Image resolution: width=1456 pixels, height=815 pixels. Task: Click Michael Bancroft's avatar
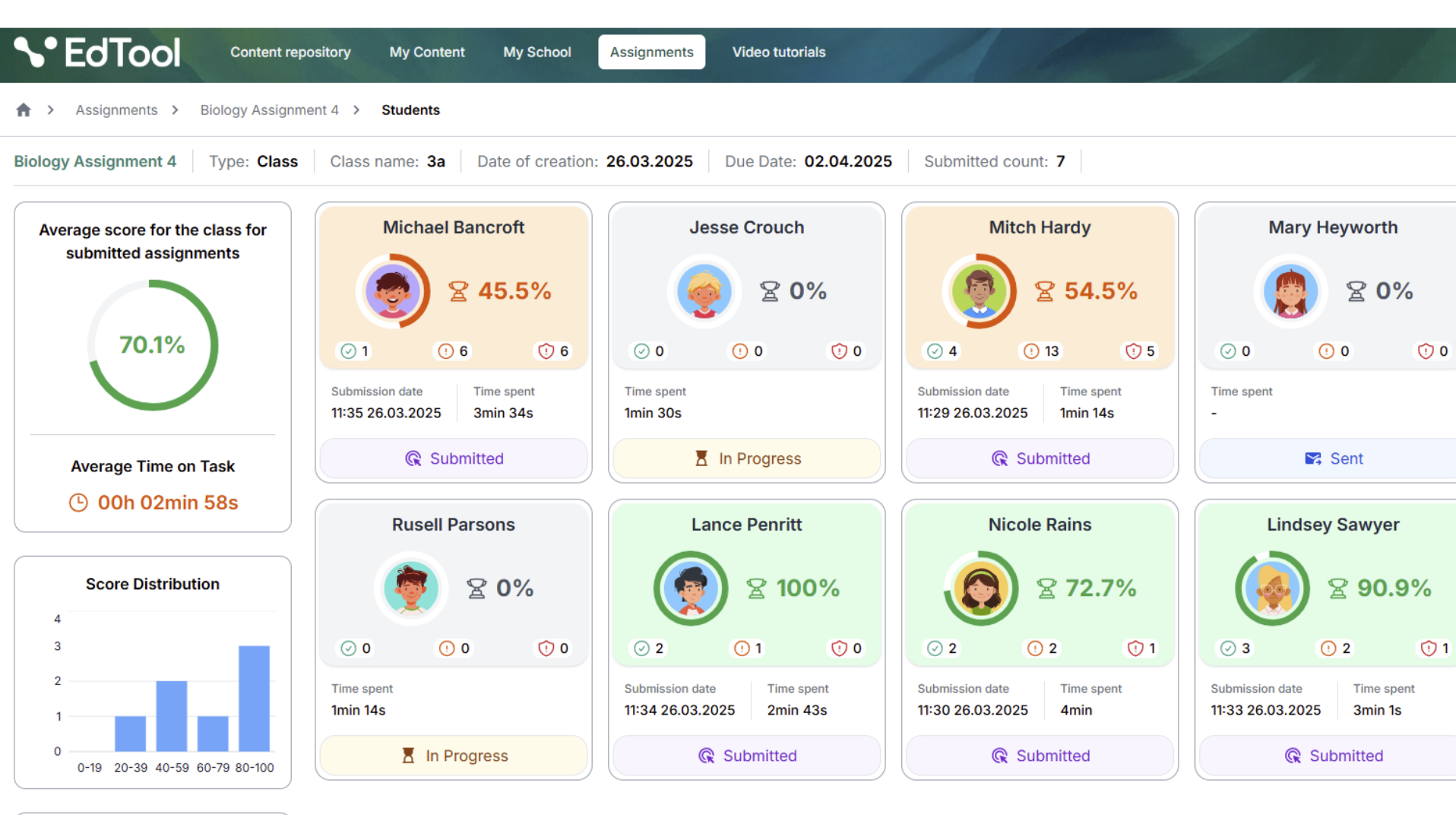(x=392, y=290)
